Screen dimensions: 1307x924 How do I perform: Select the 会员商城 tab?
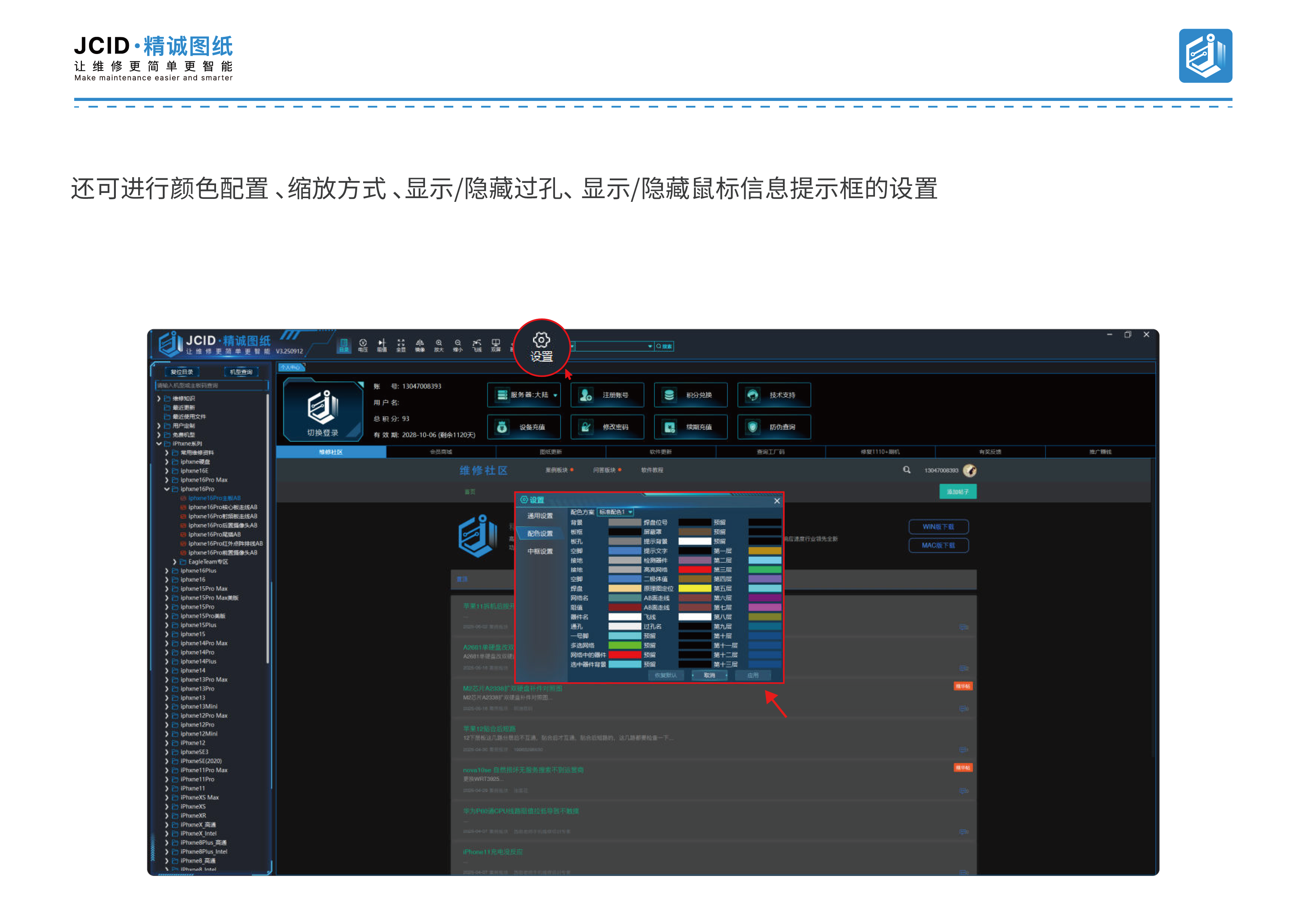[441, 452]
